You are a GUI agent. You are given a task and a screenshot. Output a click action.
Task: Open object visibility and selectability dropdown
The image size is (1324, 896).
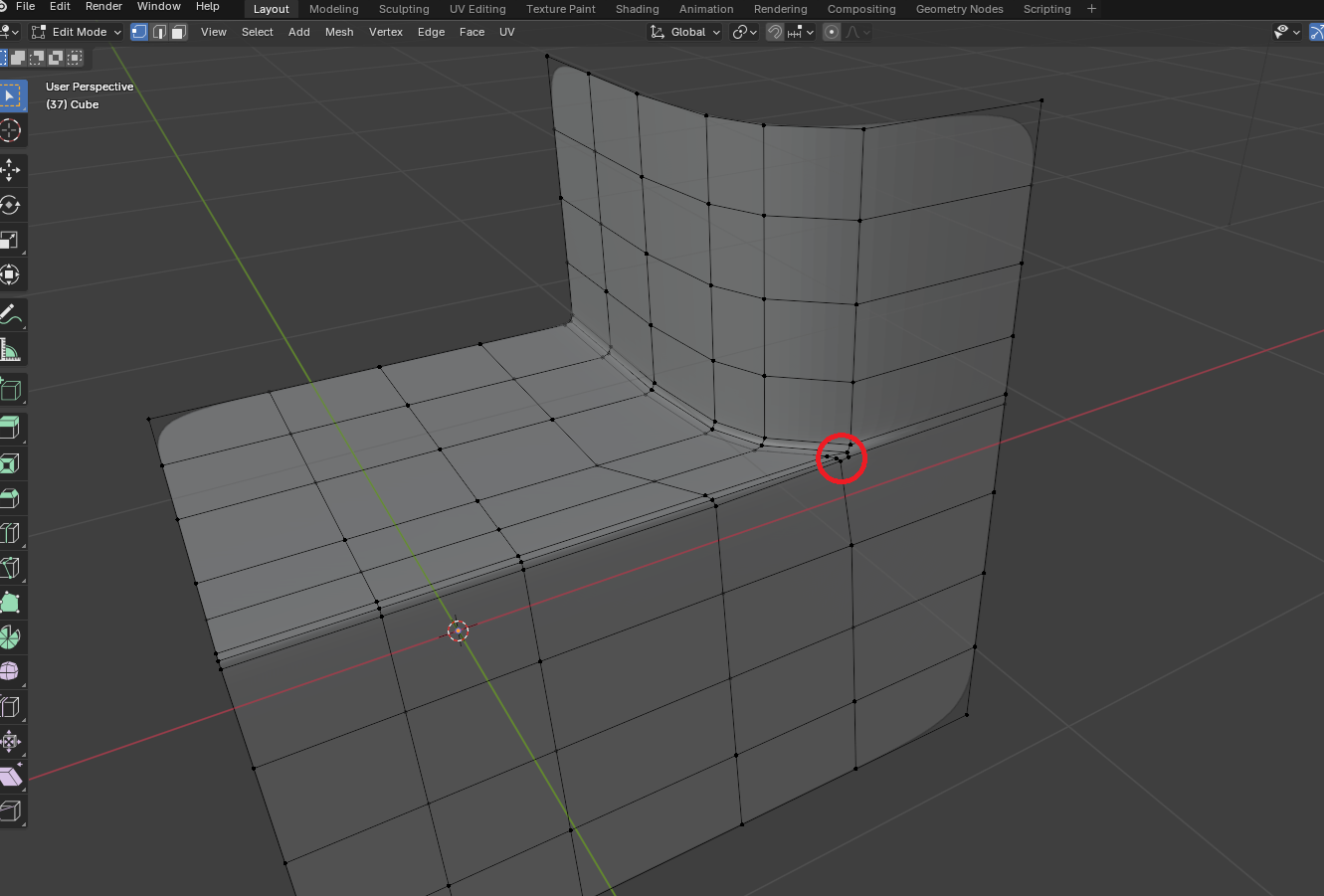[1287, 32]
